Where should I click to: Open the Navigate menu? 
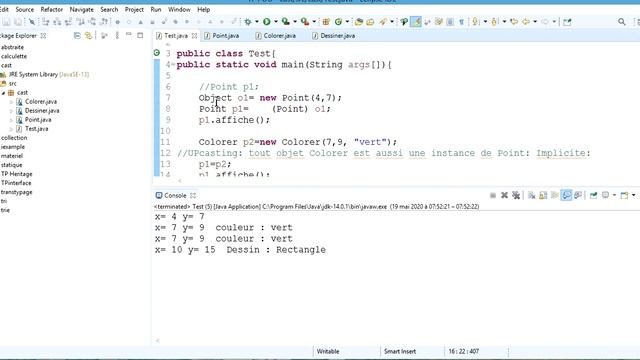[82, 9]
